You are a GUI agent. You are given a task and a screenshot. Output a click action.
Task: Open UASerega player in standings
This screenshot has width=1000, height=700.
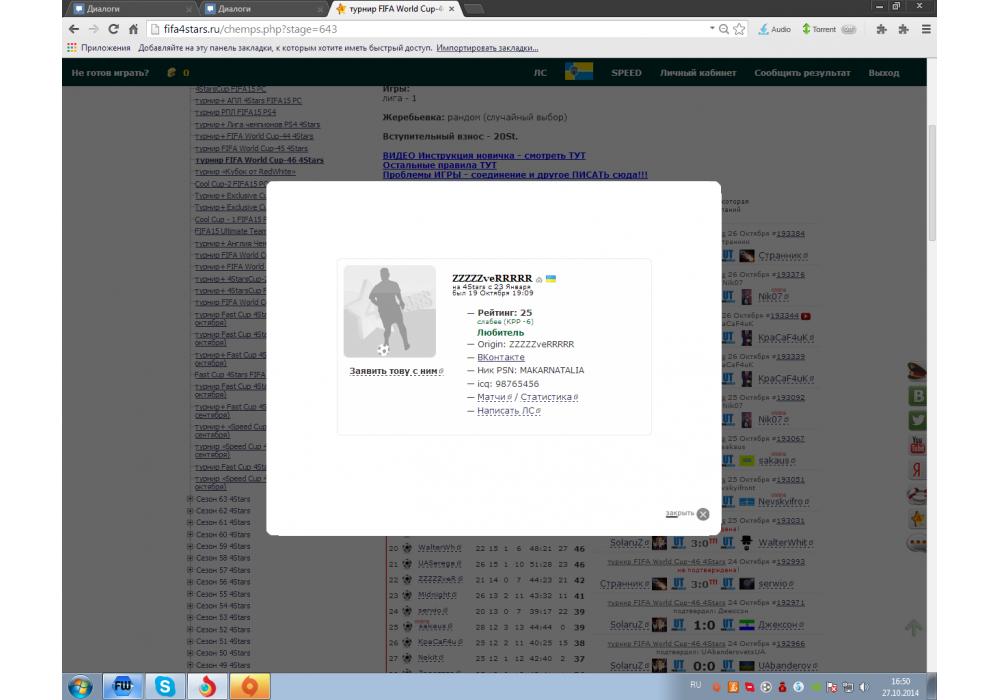(439, 564)
